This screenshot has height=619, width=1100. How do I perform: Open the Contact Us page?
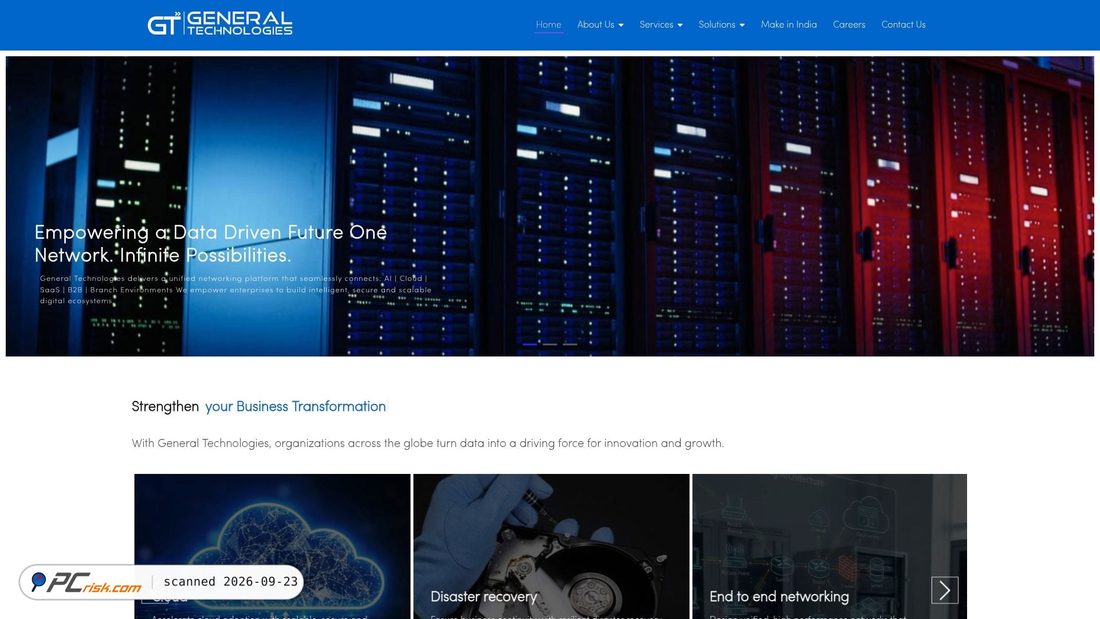click(903, 25)
